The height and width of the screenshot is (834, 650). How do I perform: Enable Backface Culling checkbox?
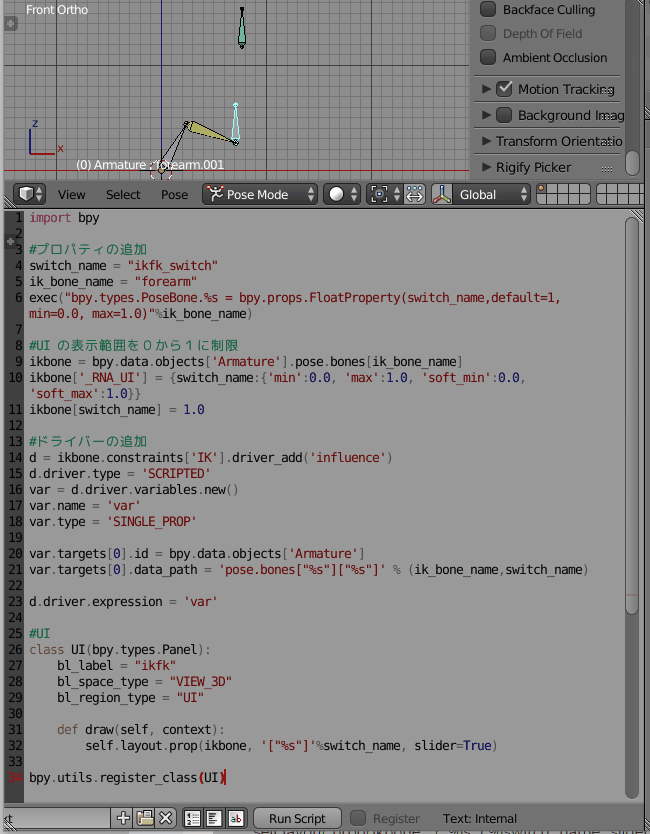click(488, 9)
